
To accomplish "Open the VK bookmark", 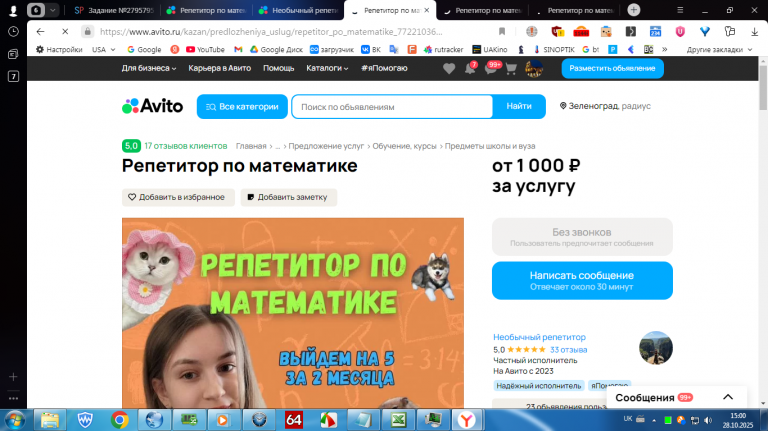I will coord(371,49).
